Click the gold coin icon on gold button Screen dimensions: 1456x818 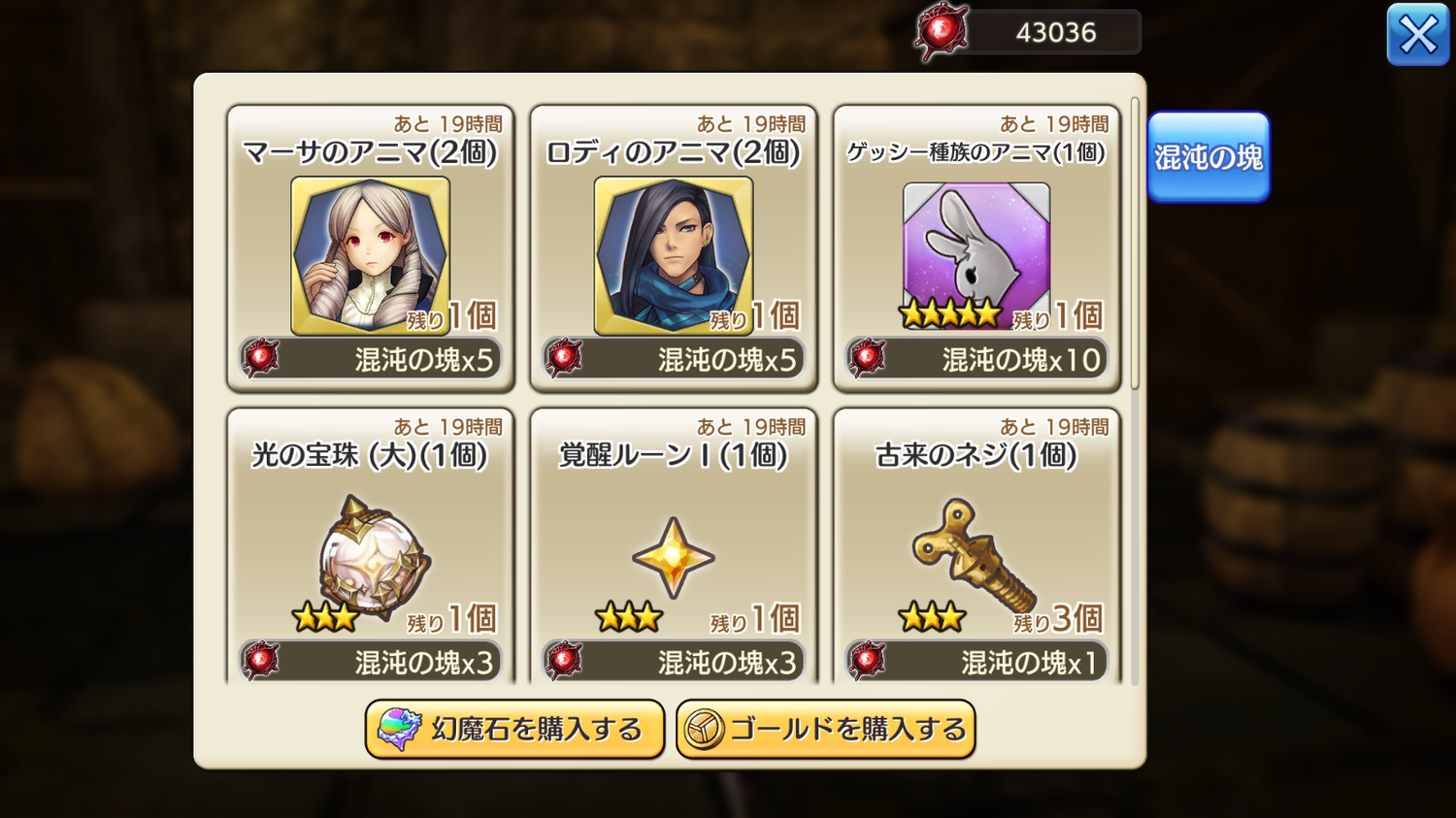coord(704,730)
